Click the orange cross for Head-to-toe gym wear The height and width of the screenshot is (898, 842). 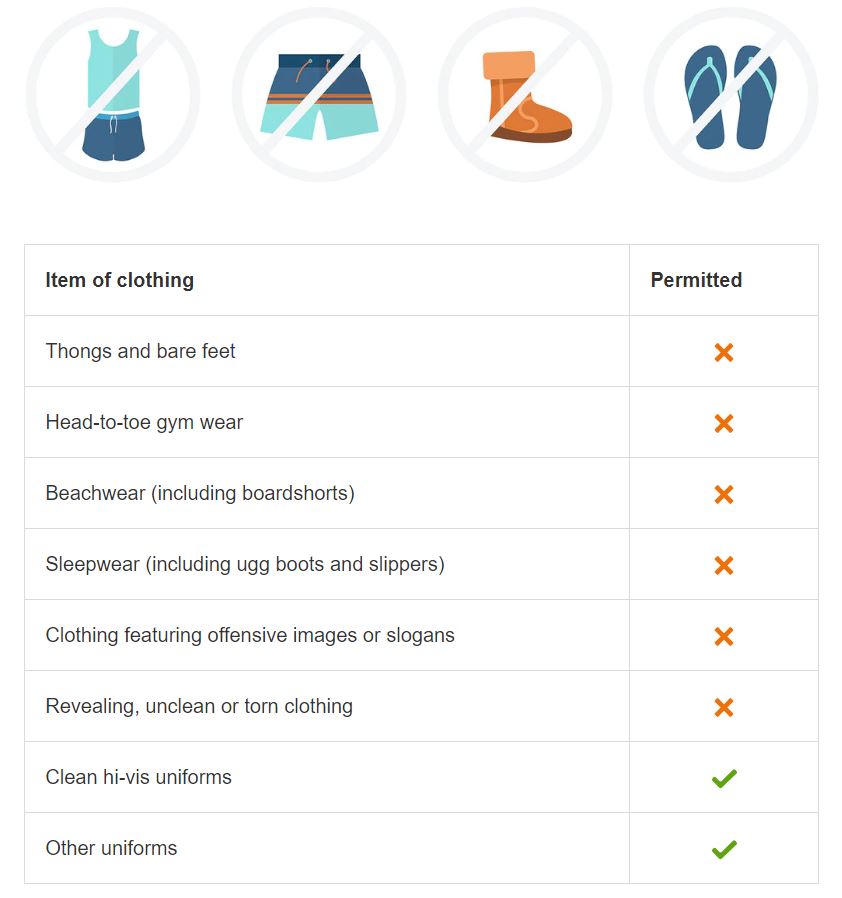click(x=724, y=423)
